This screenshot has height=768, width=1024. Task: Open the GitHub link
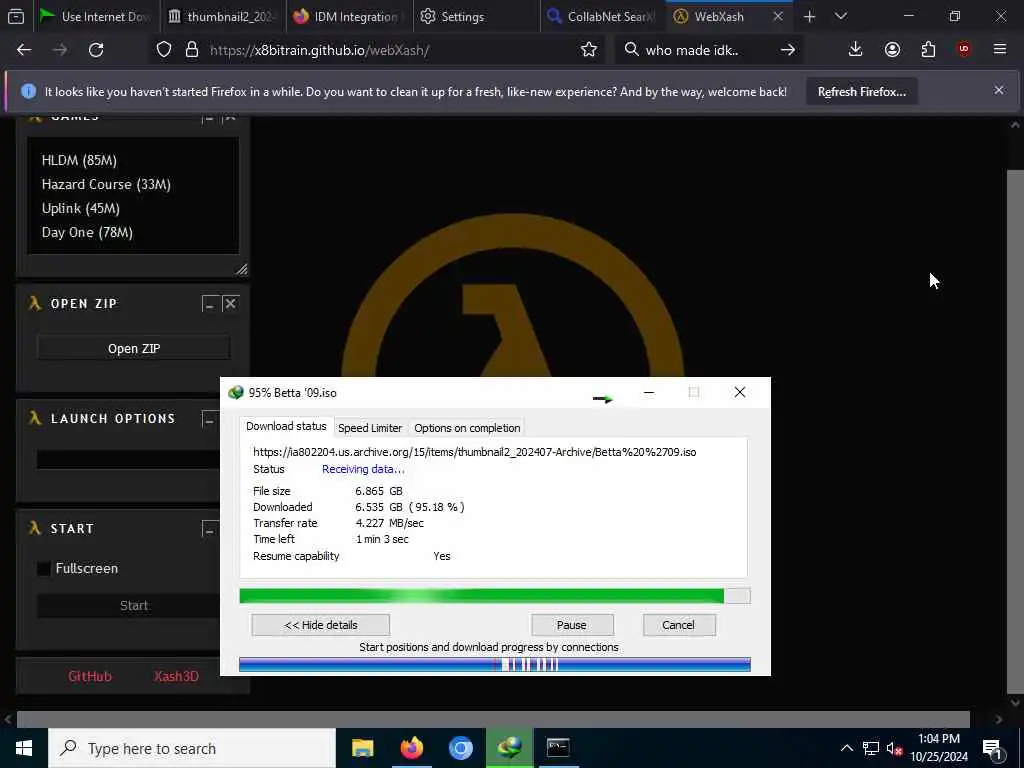pyautogui.click(x=89, y=676)
